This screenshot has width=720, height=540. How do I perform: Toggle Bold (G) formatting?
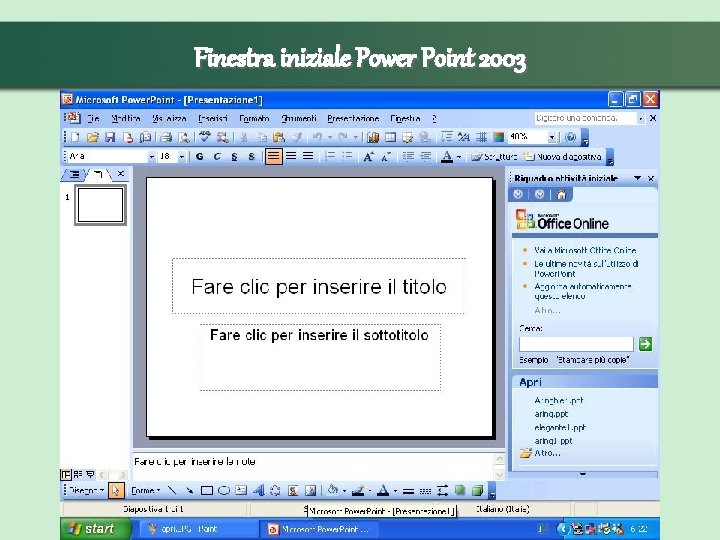pyautogui.click(x=199, y=157)
